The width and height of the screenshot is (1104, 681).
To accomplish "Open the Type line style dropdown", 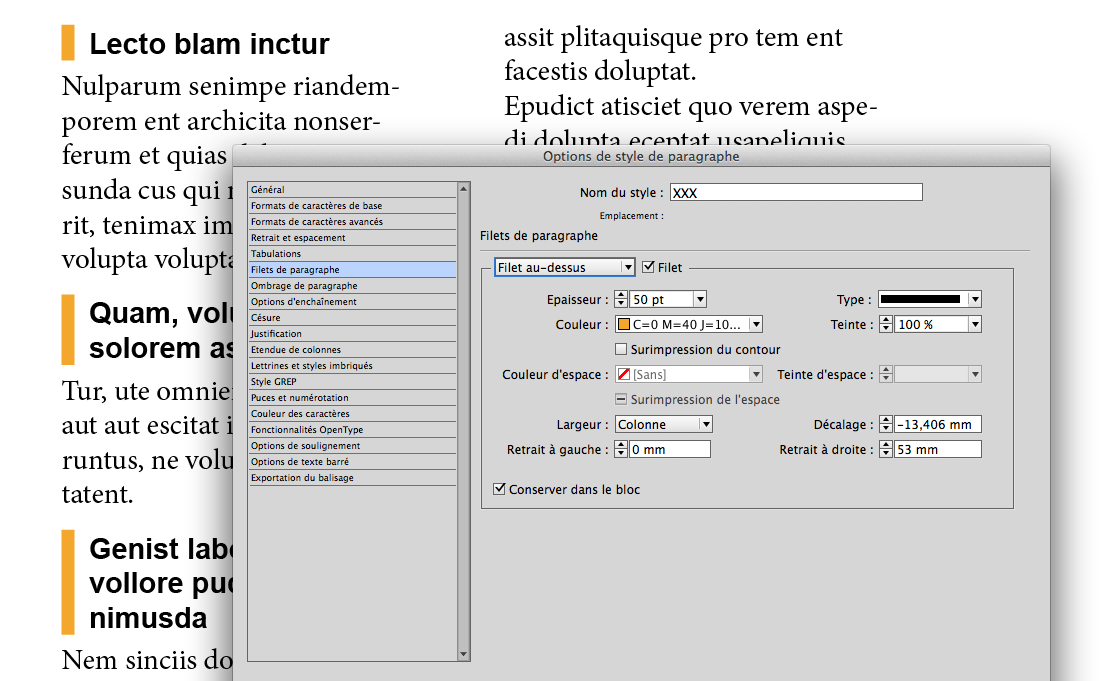I will pyautogui.click(x=974, y=299).
